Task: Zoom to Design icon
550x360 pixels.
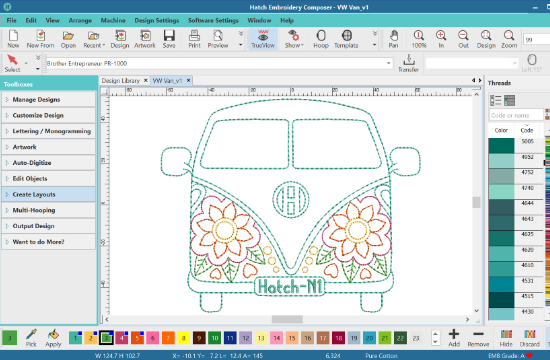Action: coord(486,39)
